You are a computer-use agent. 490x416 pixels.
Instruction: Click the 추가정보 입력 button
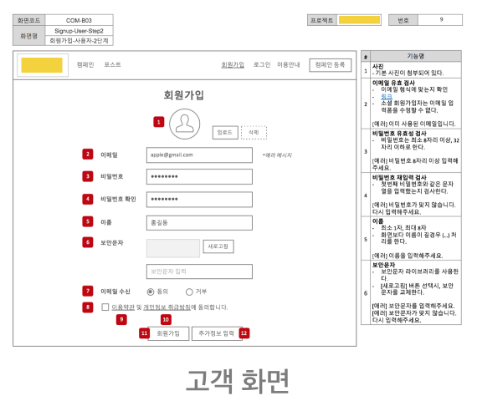click(x=217, y=333)
